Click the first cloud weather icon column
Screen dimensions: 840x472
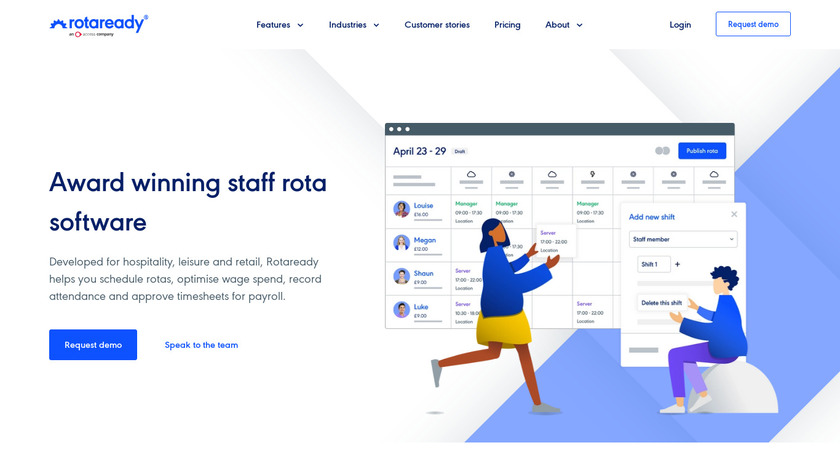[x=471, y=174]
